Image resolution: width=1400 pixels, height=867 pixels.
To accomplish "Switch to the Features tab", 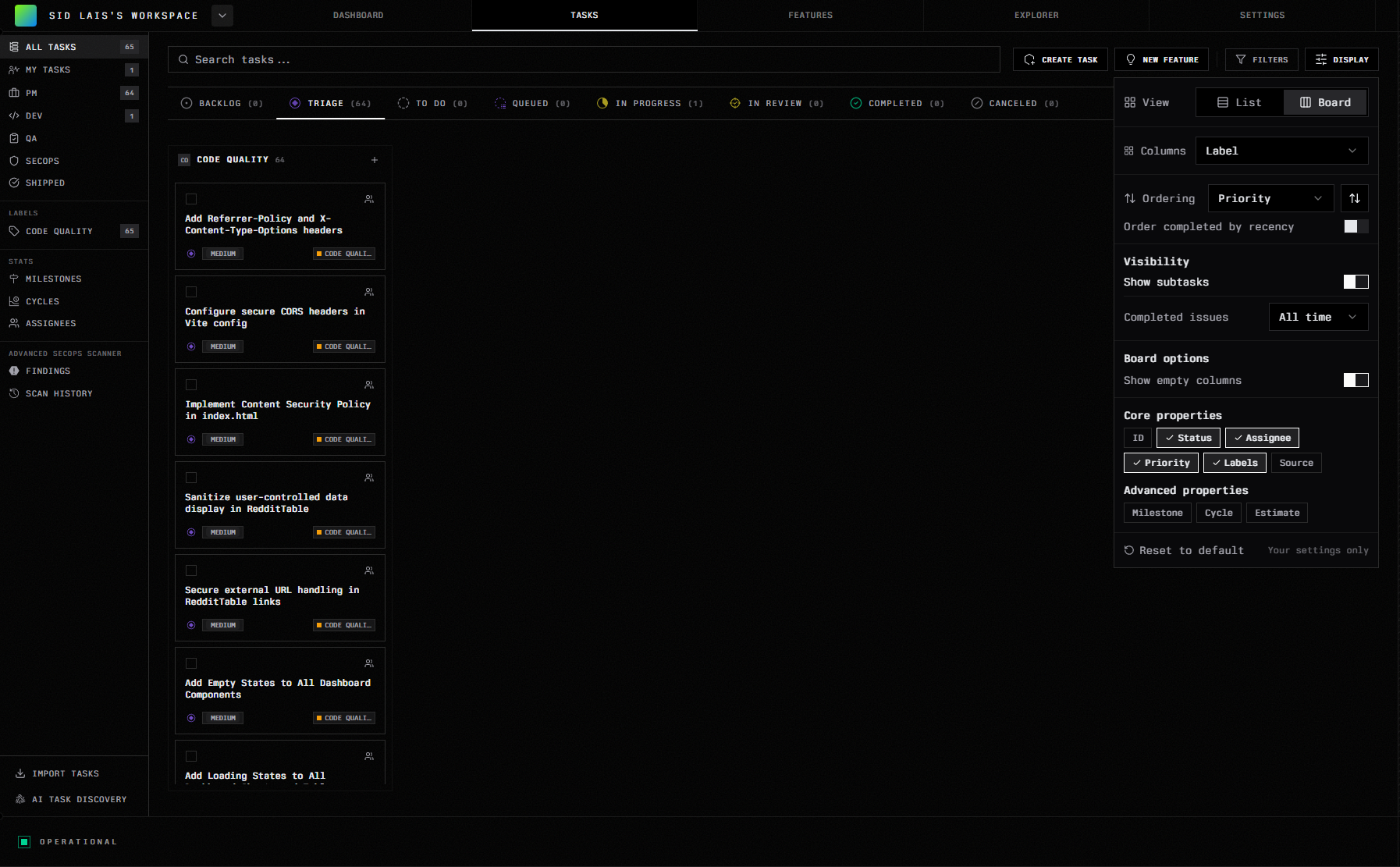I will click(810, 15).
